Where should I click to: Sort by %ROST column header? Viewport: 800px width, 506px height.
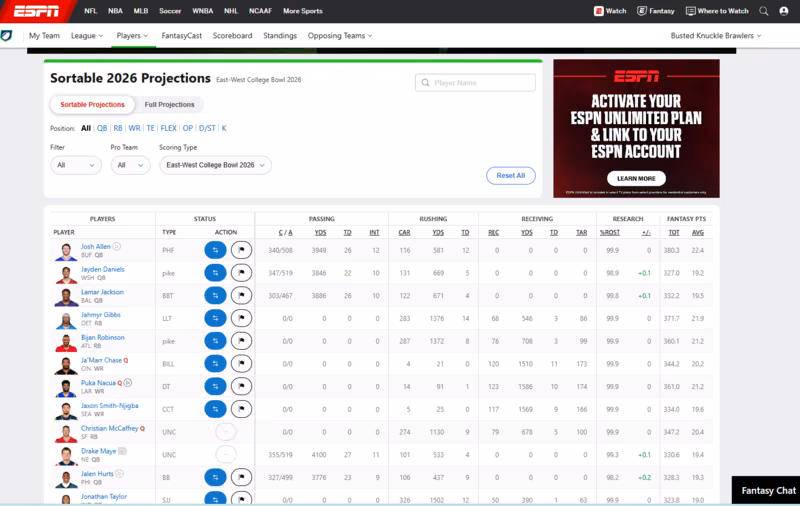tap(610, 233)
